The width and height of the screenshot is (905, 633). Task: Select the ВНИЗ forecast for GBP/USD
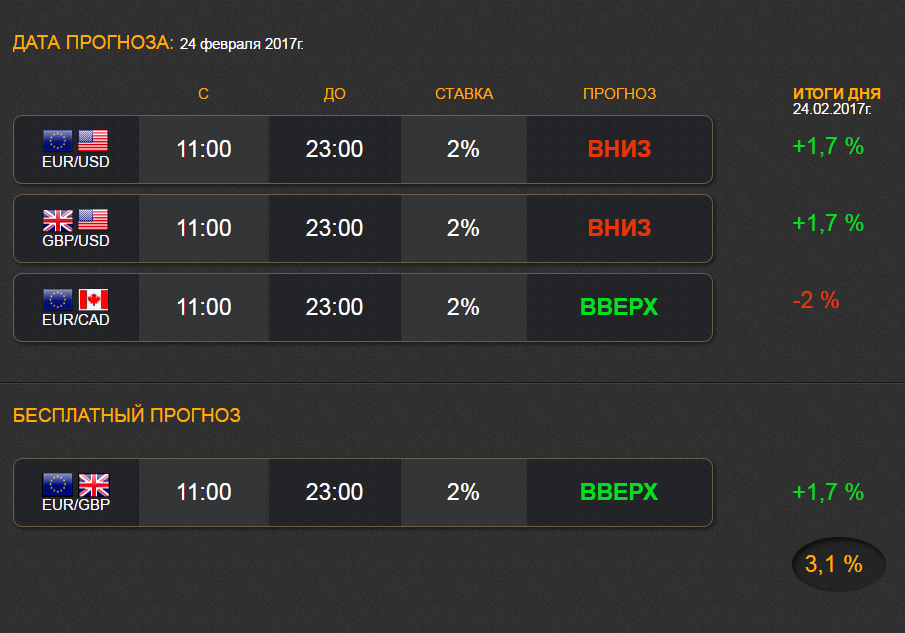(x=619, y=228)
